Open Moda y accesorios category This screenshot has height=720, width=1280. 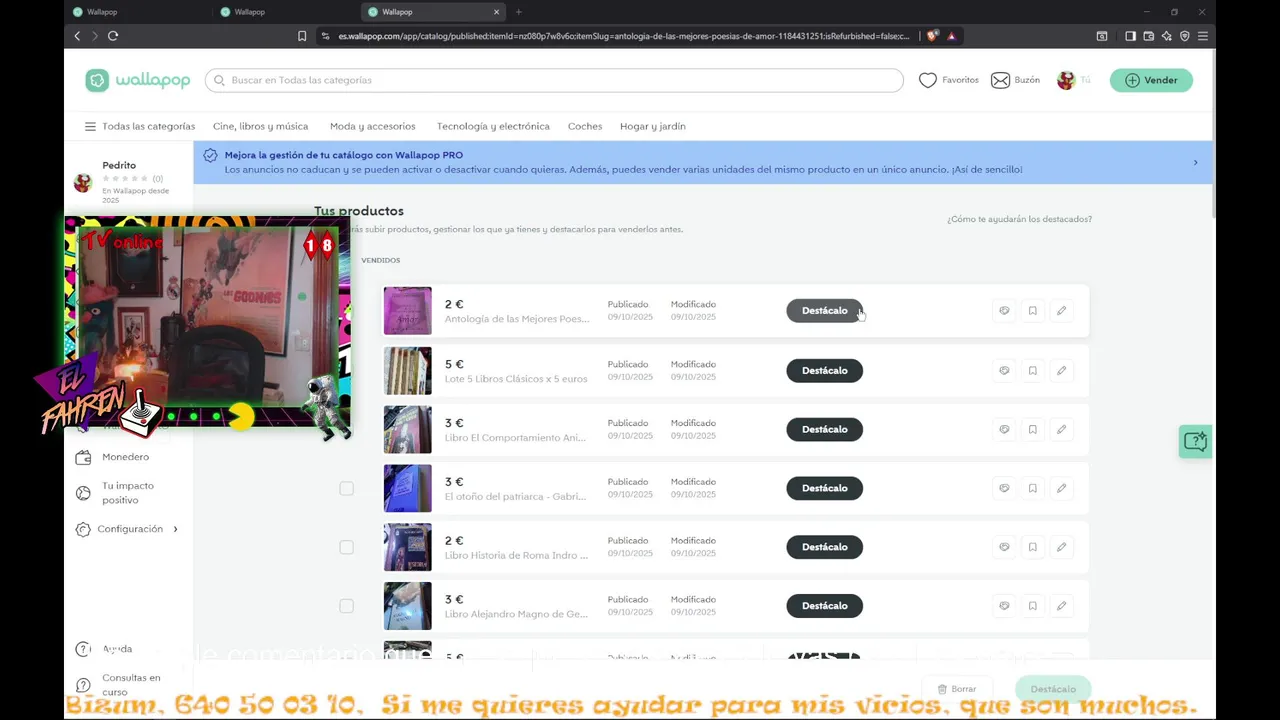coord(372,127)
